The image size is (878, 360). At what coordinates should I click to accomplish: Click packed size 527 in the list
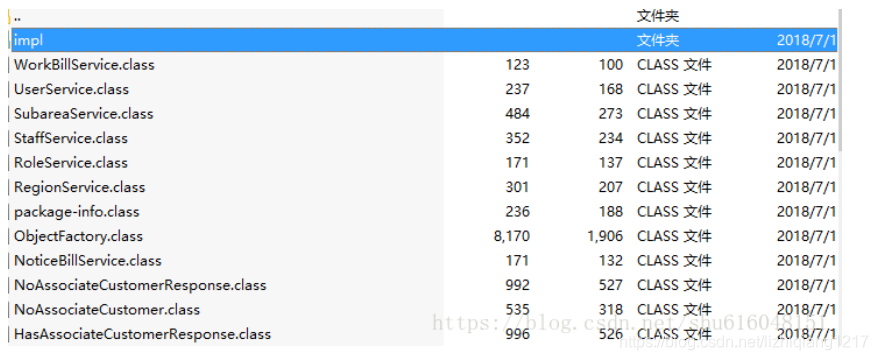pos(610,286)
